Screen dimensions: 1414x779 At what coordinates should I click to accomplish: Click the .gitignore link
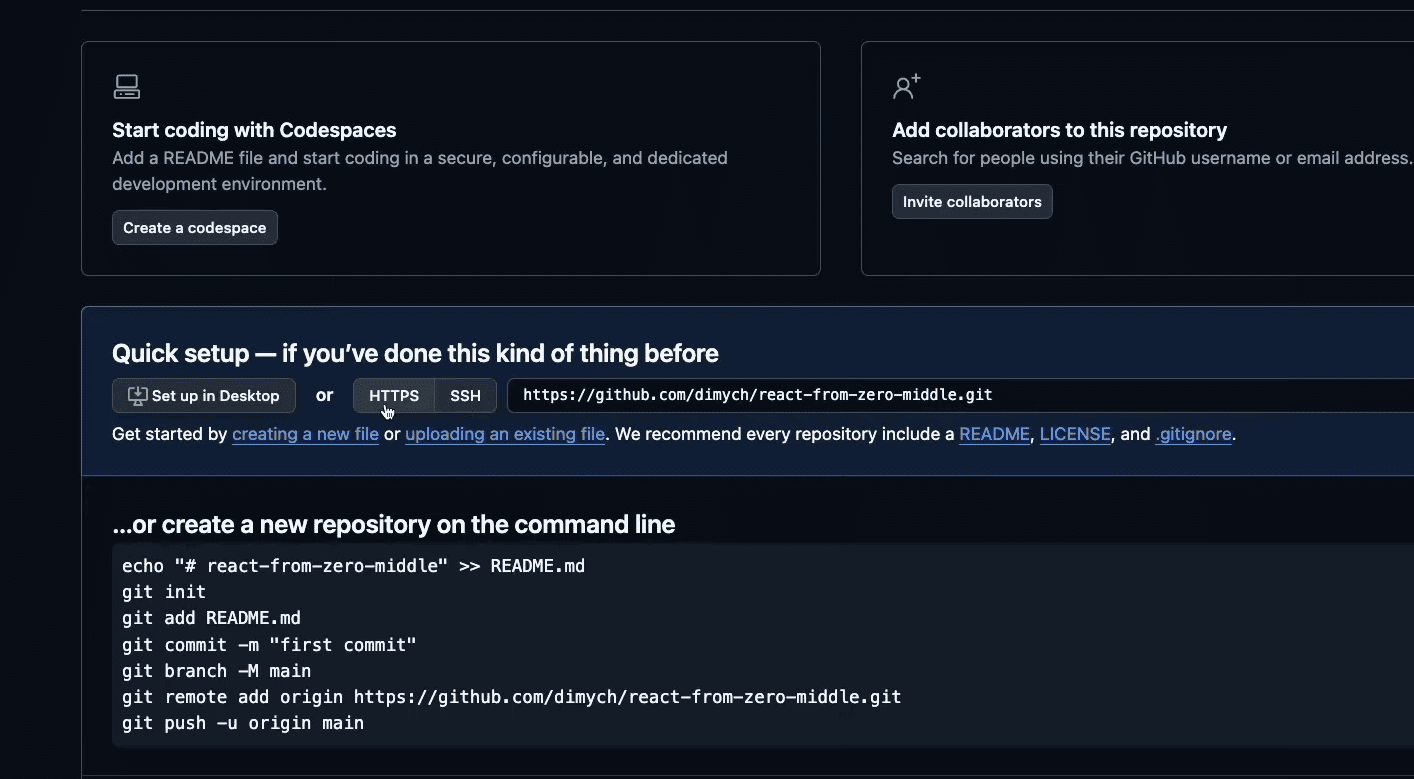[1193, 434]
